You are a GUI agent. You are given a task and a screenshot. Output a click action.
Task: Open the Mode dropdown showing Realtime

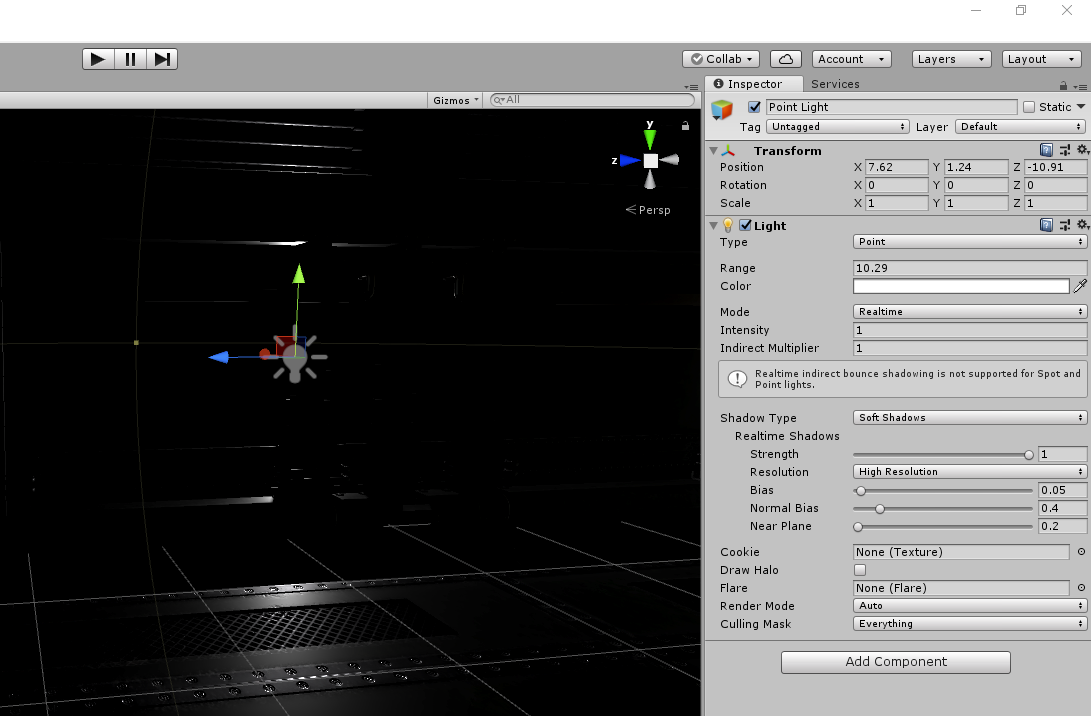[970, 312]
